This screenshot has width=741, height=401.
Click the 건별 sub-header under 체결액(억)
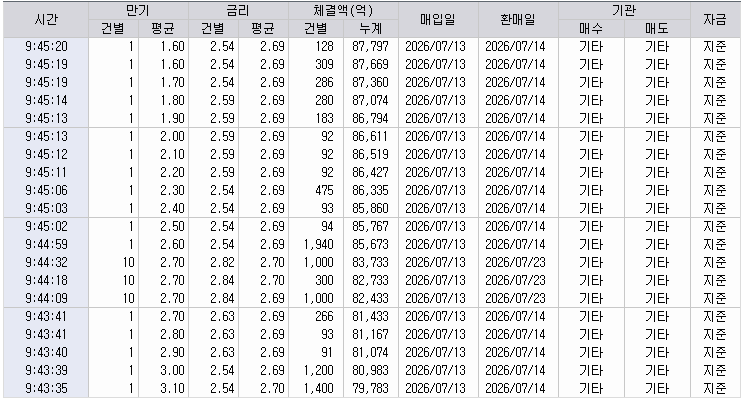316,29
